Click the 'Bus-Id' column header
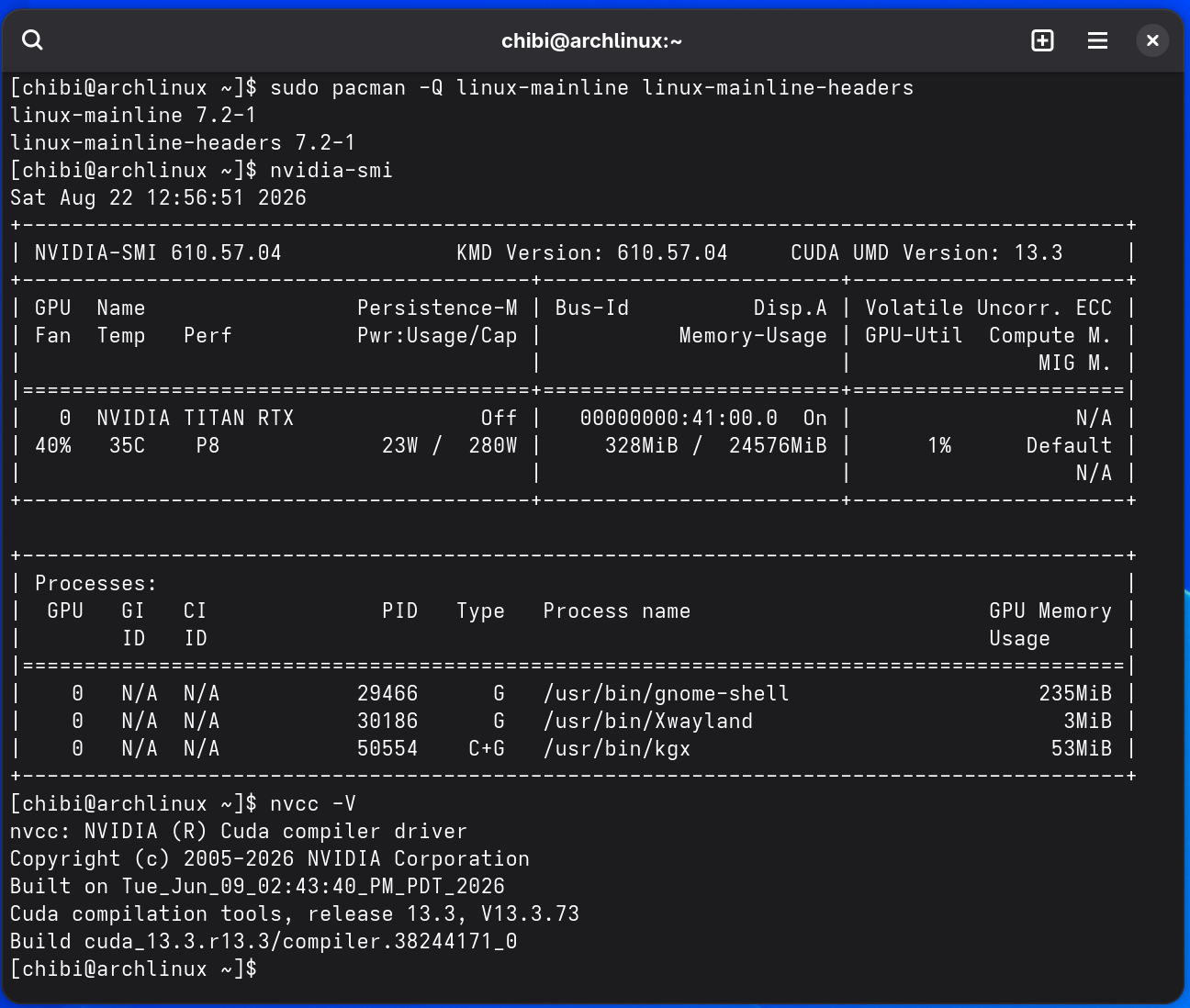The image size is (1190, 1008). (x=592, y=308)
